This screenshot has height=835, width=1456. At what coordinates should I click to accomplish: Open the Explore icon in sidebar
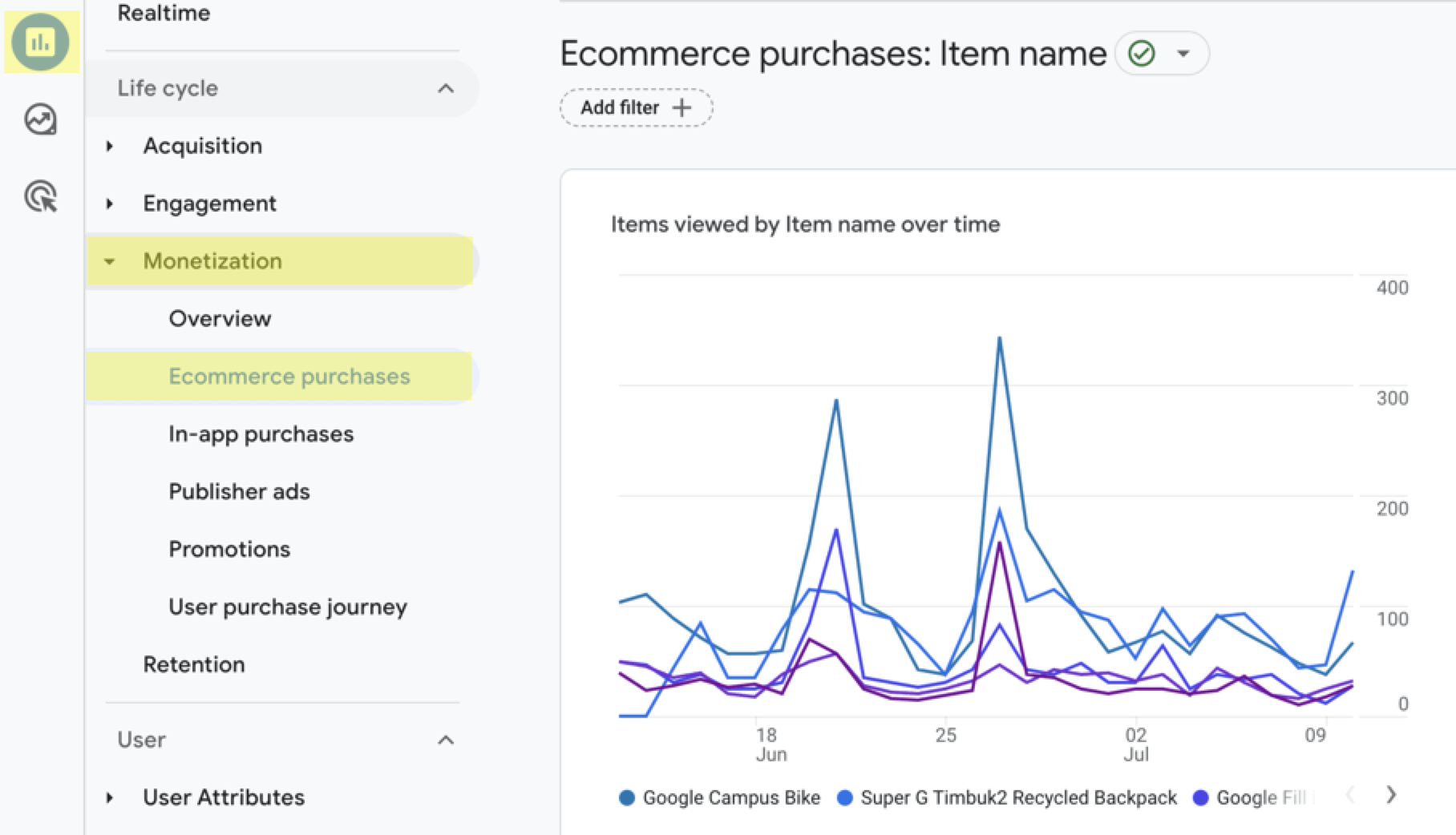(41, 119)
